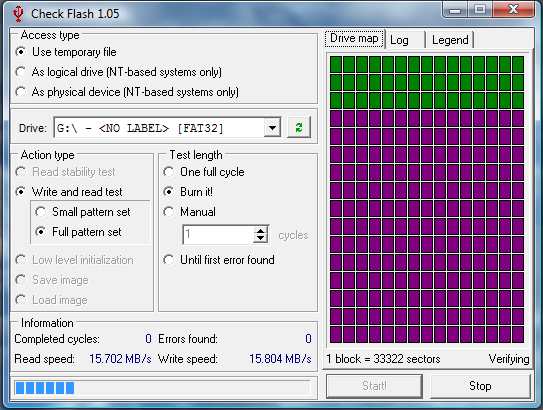Viewport: 543px width, 410px height.
Task: Decrease cycles with down stepper arrow
Action: pyautogui.click(x=260, y=238)
